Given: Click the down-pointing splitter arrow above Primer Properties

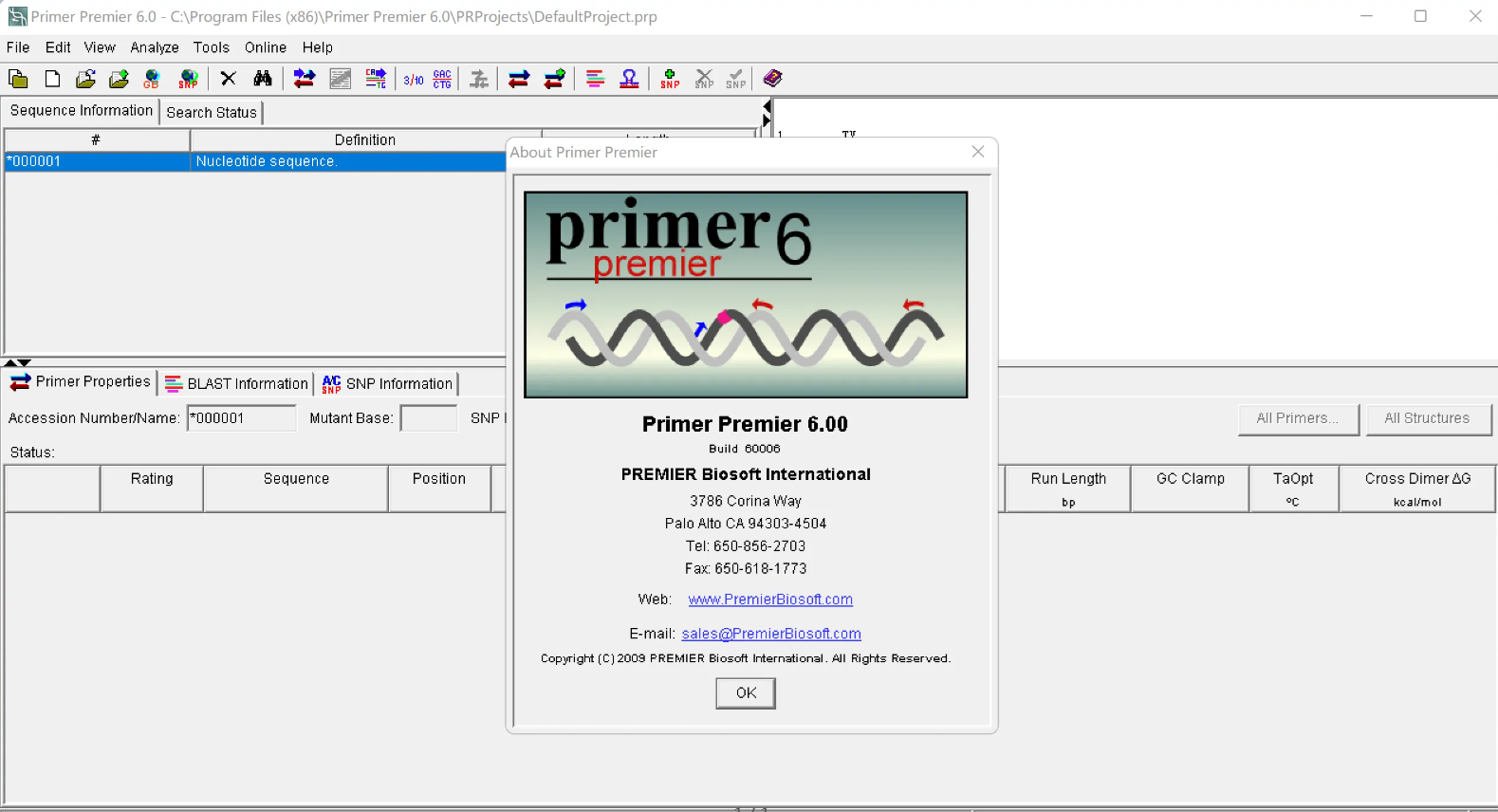Looking at the screenshot, I should 25,362.
